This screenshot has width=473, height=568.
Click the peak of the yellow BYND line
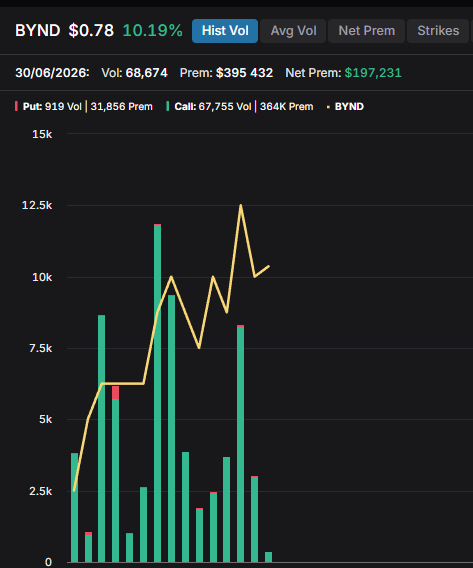coord(240,206)
